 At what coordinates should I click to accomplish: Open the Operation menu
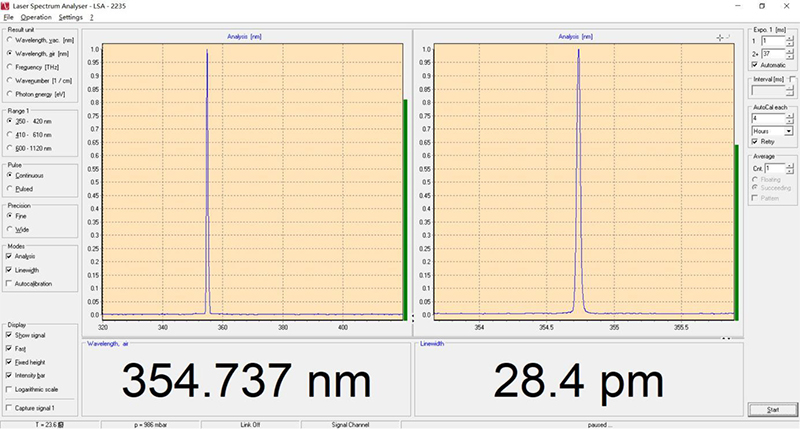point(36,18)
